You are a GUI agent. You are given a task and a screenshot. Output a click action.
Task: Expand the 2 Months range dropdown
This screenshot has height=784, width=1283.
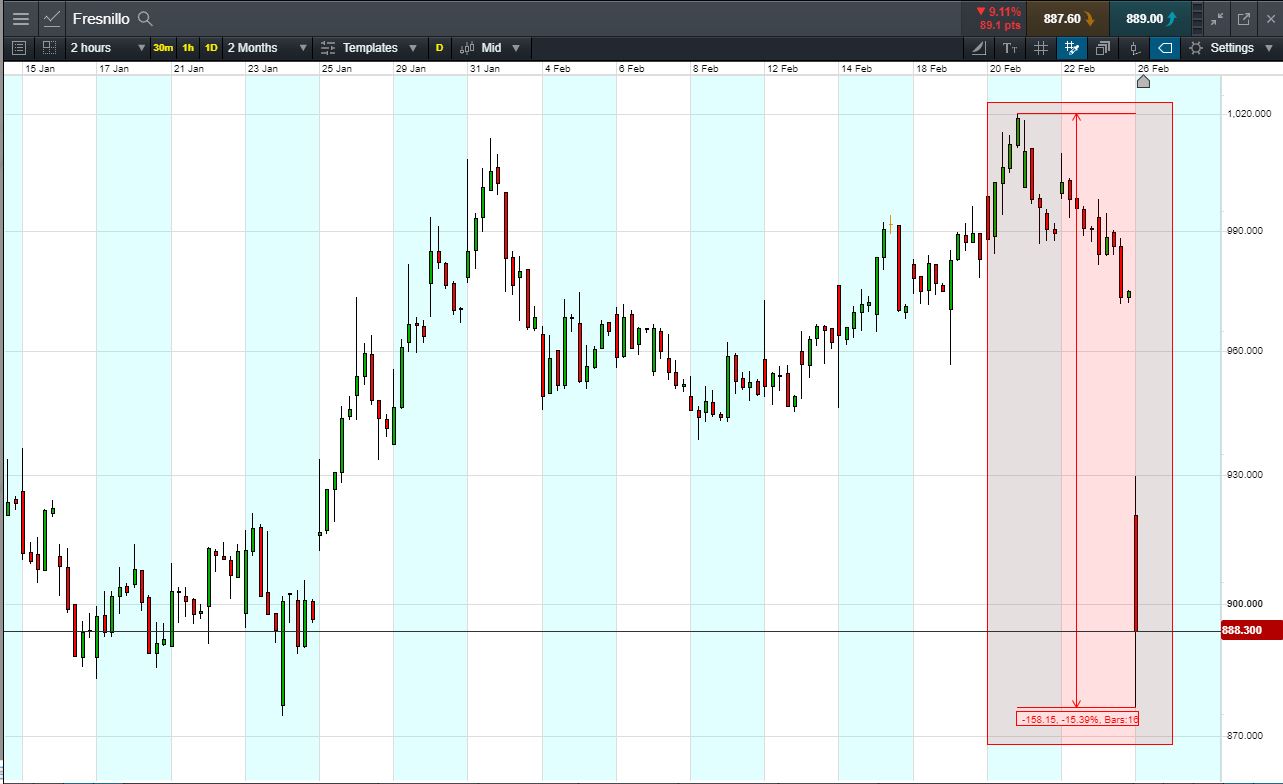[266, 48]
